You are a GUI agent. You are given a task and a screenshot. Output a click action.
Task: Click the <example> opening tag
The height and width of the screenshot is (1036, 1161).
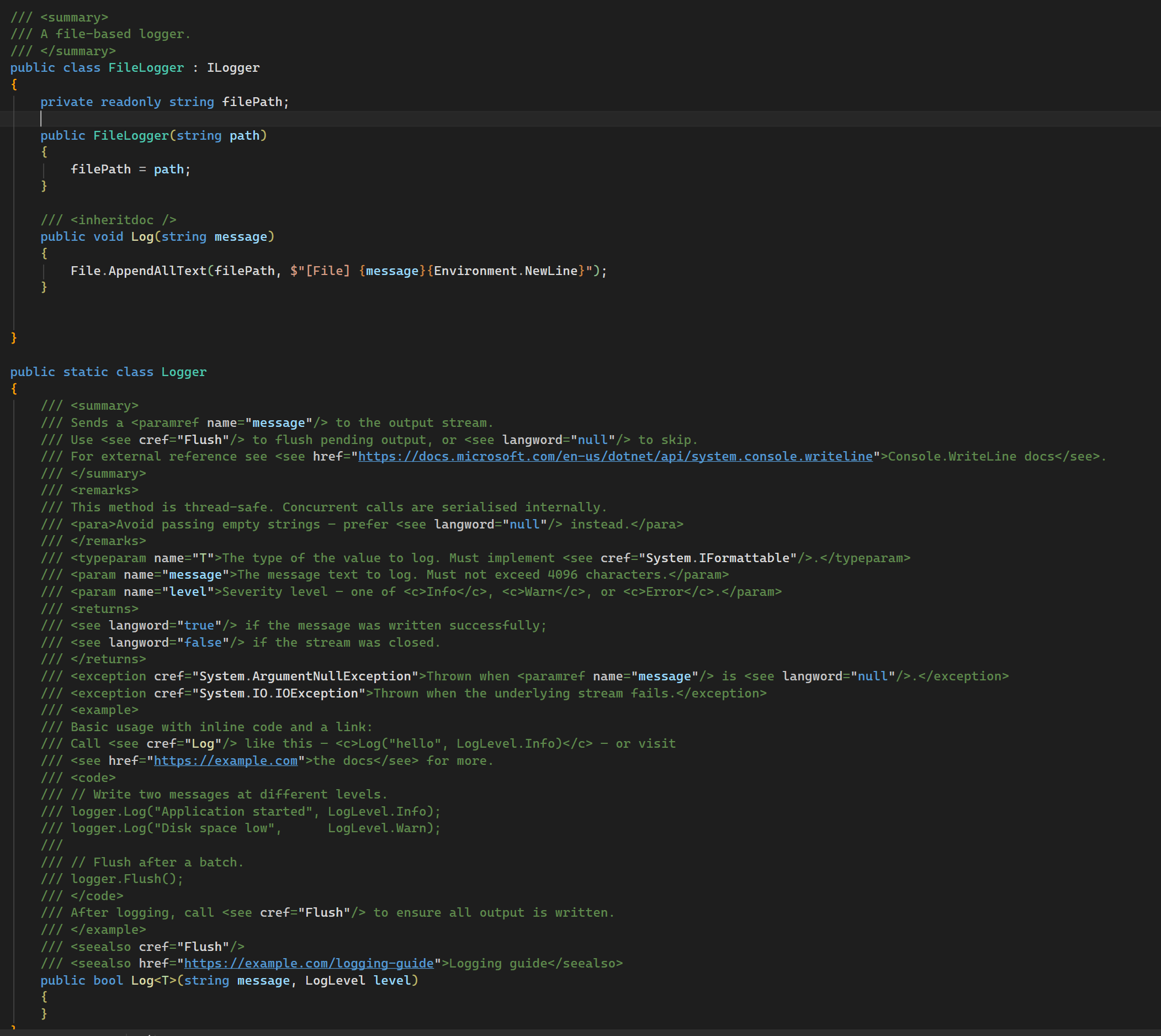coord(105,710)
